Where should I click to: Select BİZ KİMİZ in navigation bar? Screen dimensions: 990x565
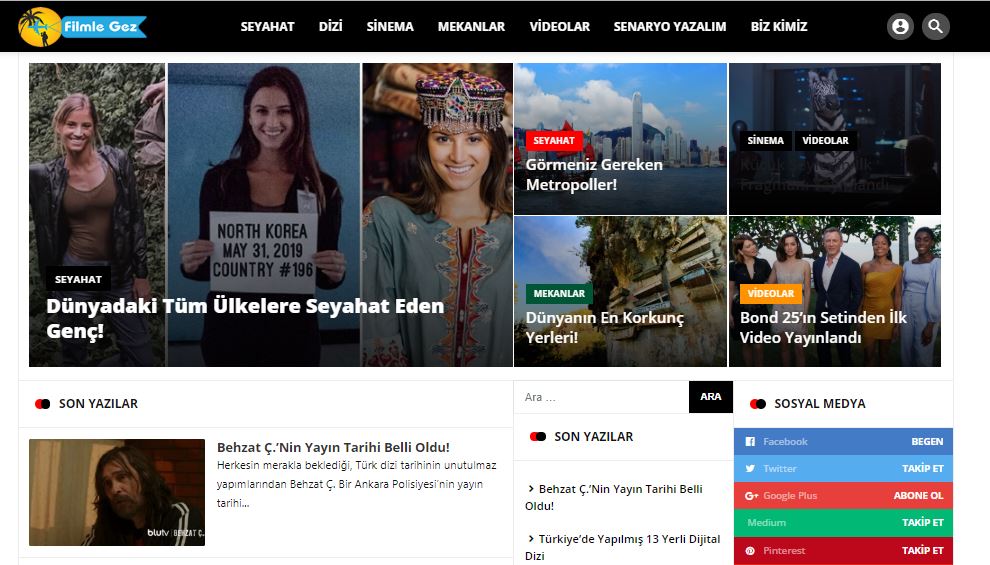click(x=779, y=27)
